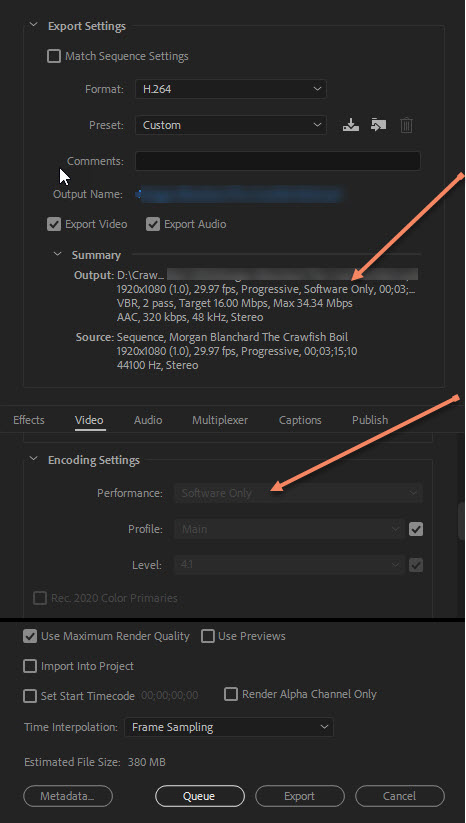
Task: Collapse the Export Settings section
Action: (x=34, y=25)
